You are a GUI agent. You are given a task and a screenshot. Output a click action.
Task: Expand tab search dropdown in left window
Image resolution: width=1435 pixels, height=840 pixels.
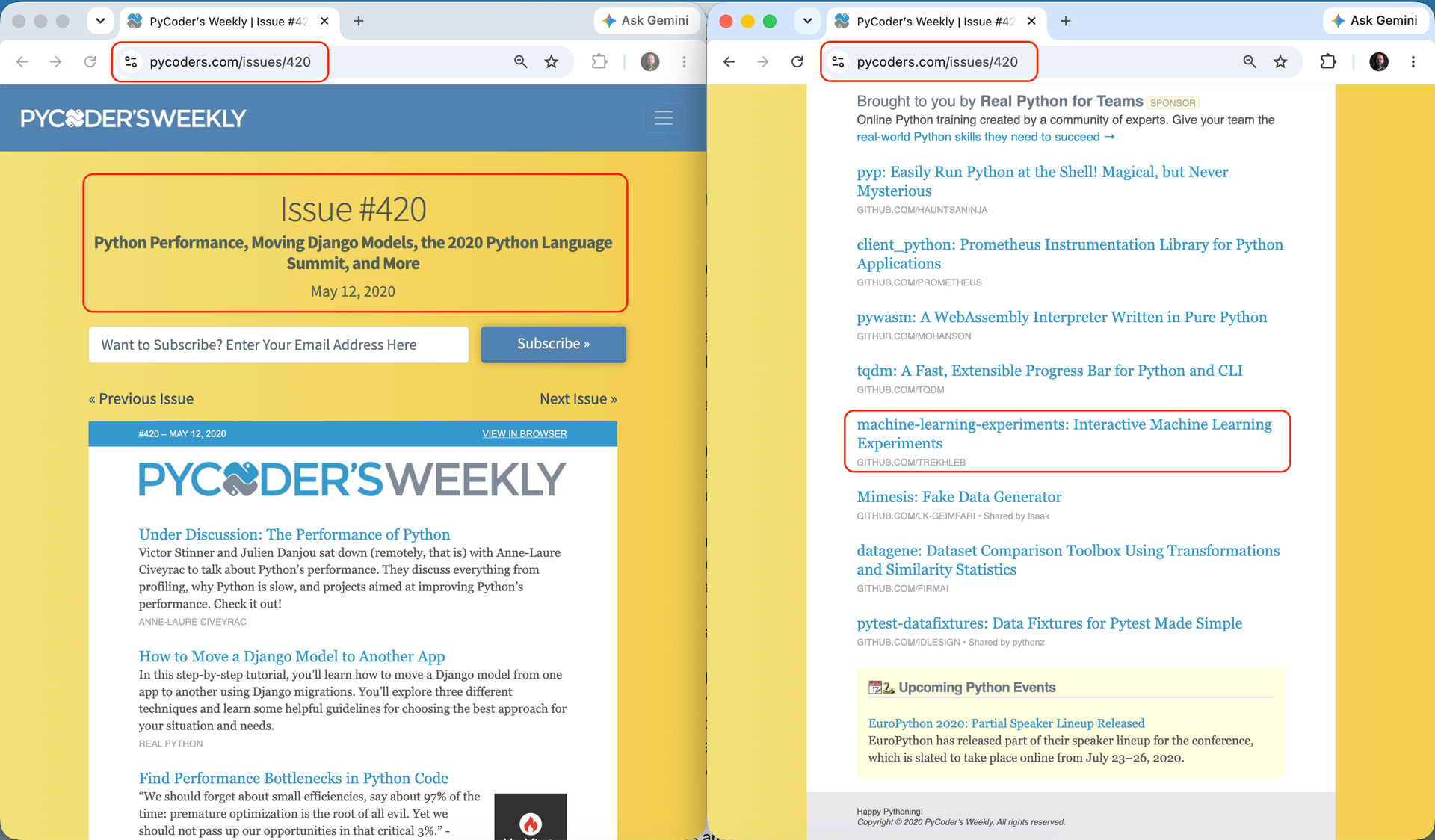(x=100, y=21)
